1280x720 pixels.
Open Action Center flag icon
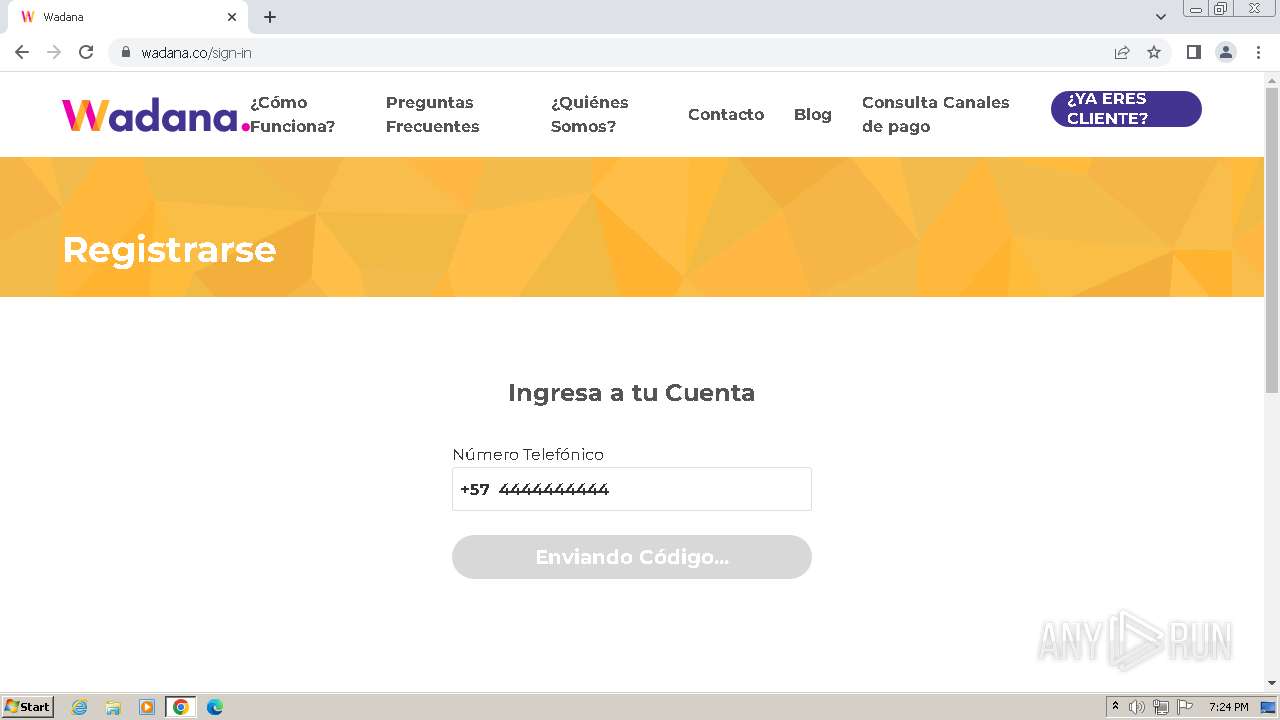1185,707
